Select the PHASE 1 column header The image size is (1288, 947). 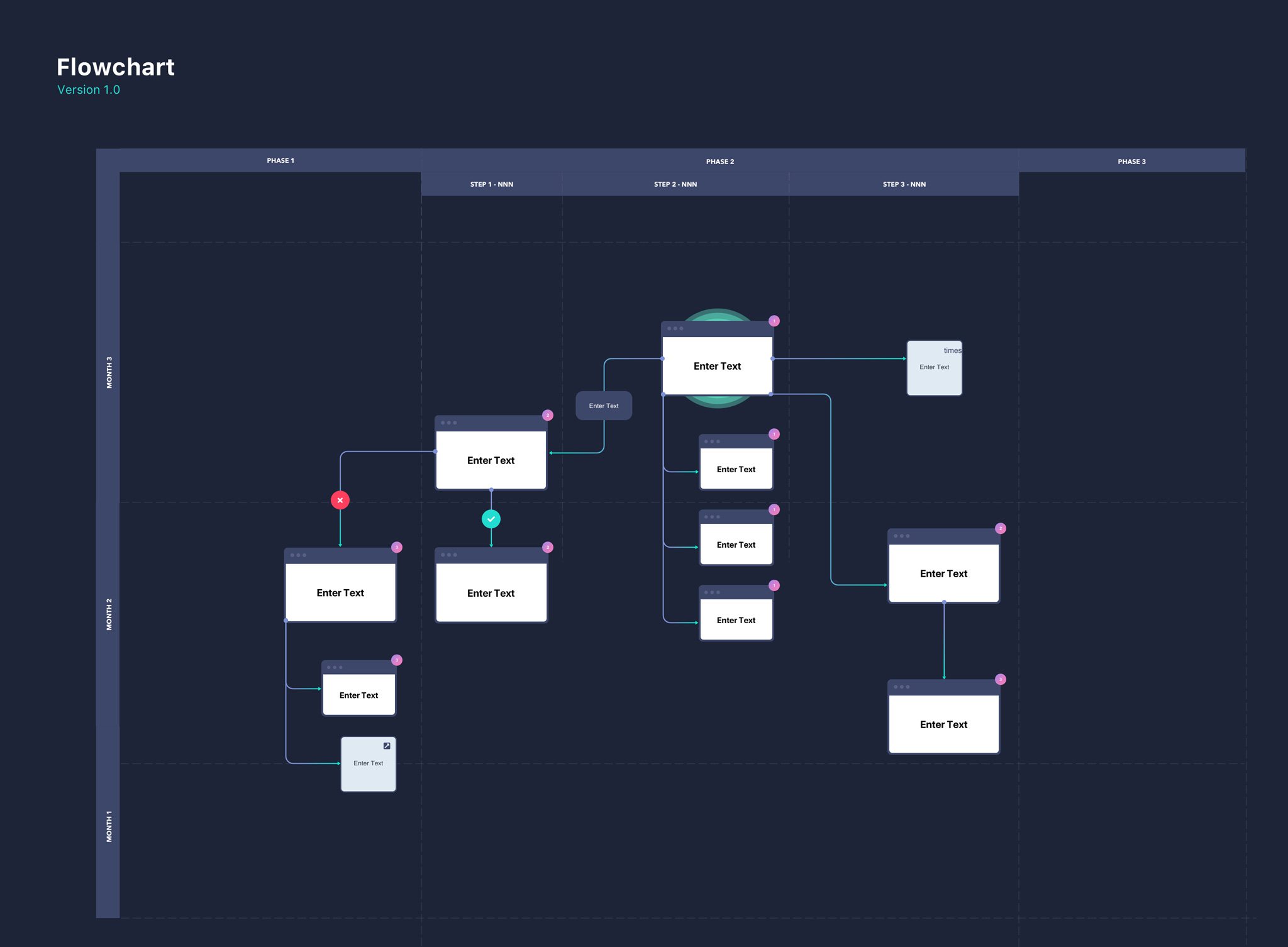pos(280,160)
